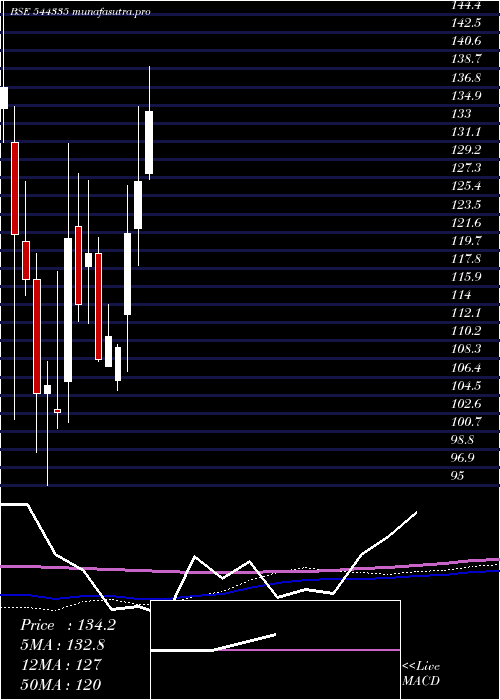Click the '50MA : 120' readout
This screenshot has height=700, width=500.
(60, 684)
